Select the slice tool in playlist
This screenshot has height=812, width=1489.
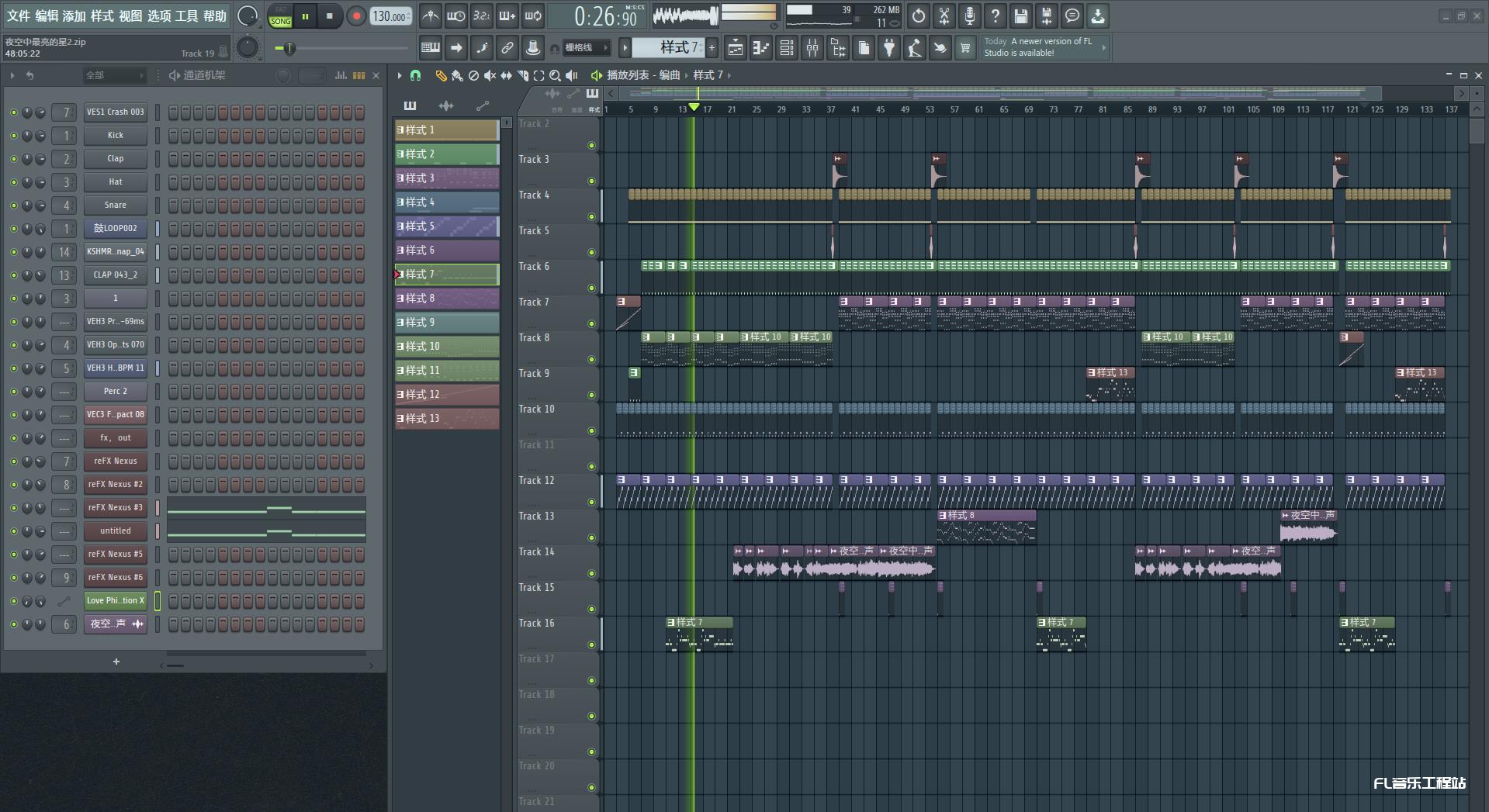pos(522,75)
